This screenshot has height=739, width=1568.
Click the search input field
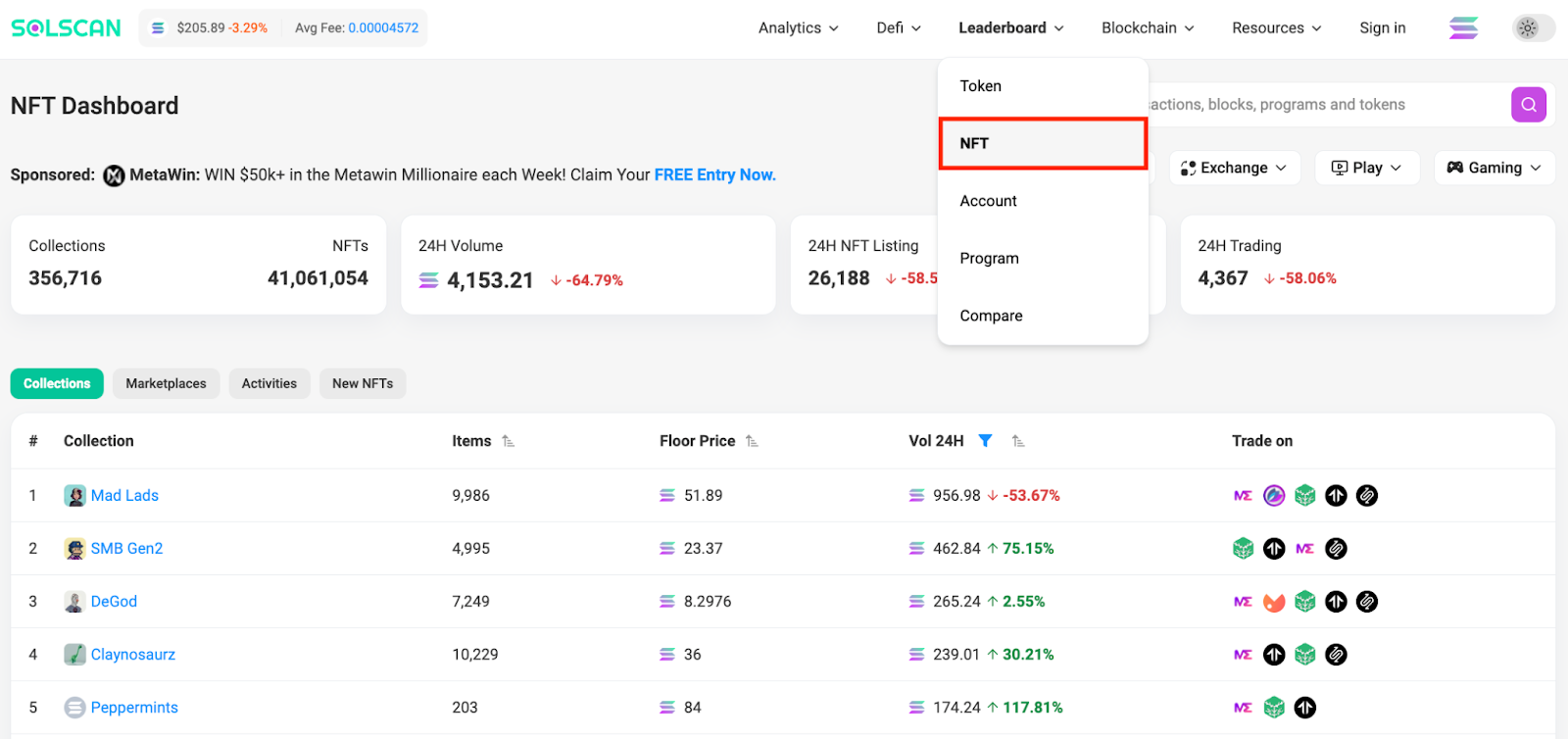(1323, 105)
